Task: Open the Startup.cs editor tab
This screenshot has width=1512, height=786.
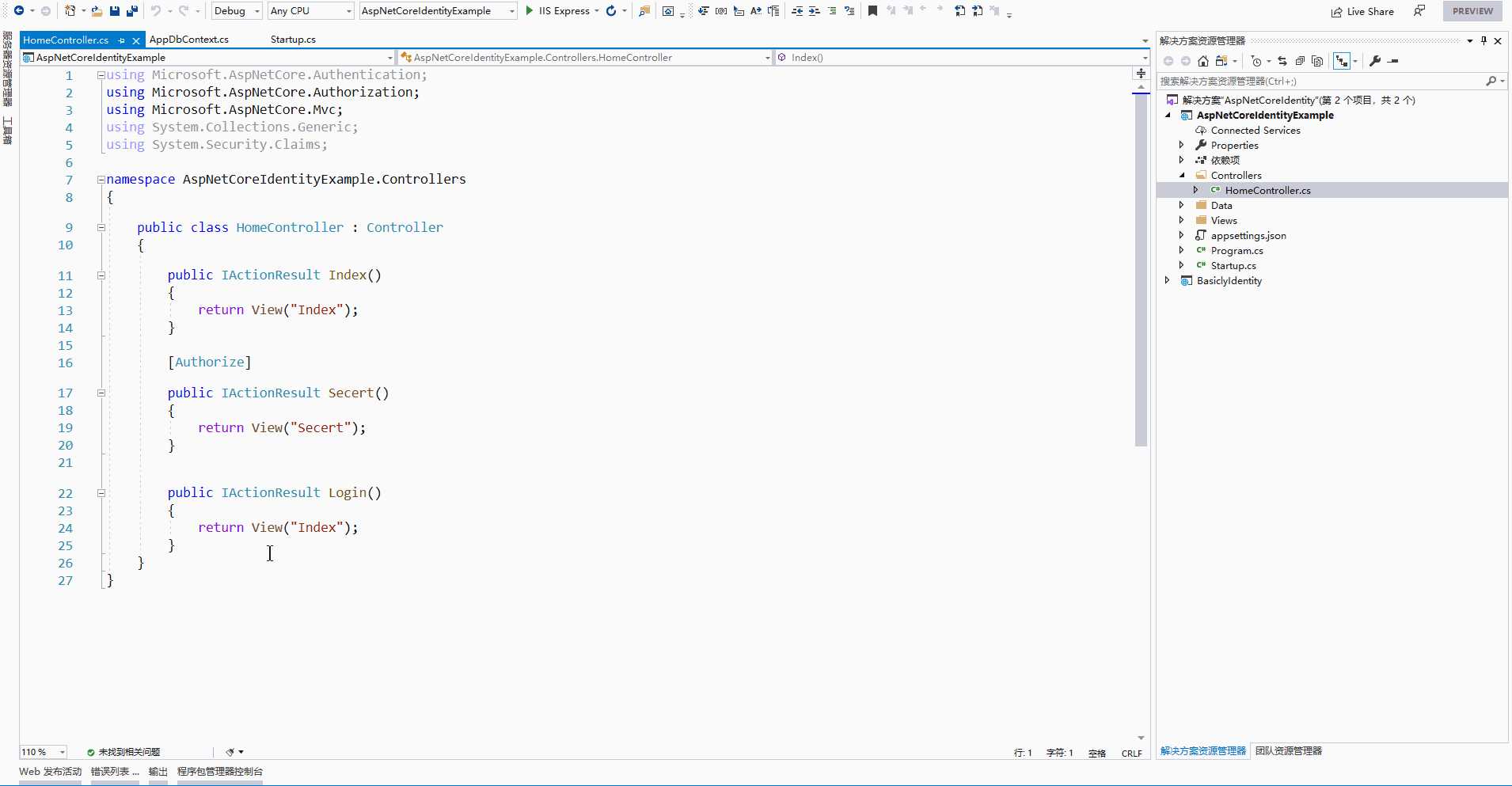Action: click(293, 40)
